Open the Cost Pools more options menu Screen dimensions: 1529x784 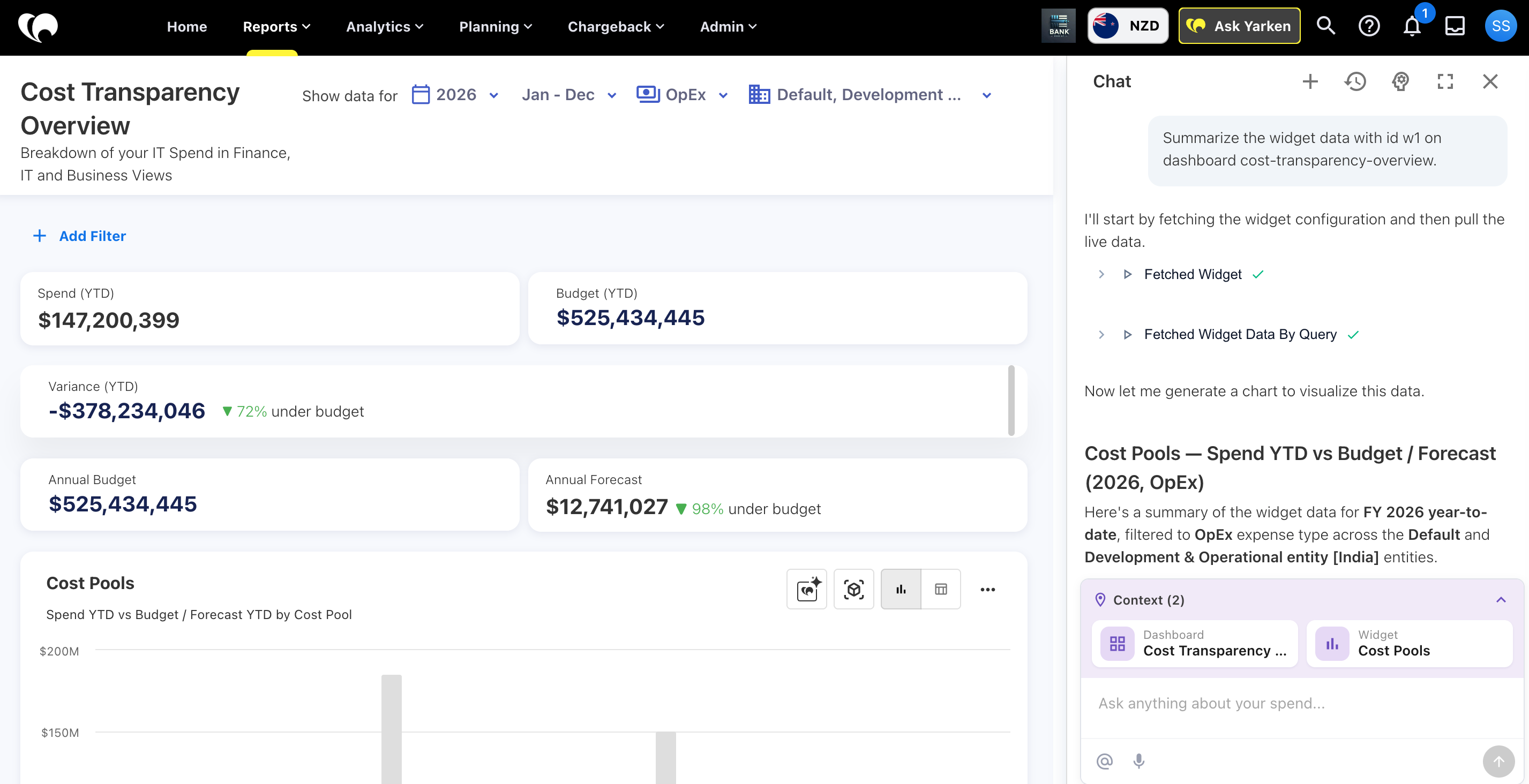[988, 589]
